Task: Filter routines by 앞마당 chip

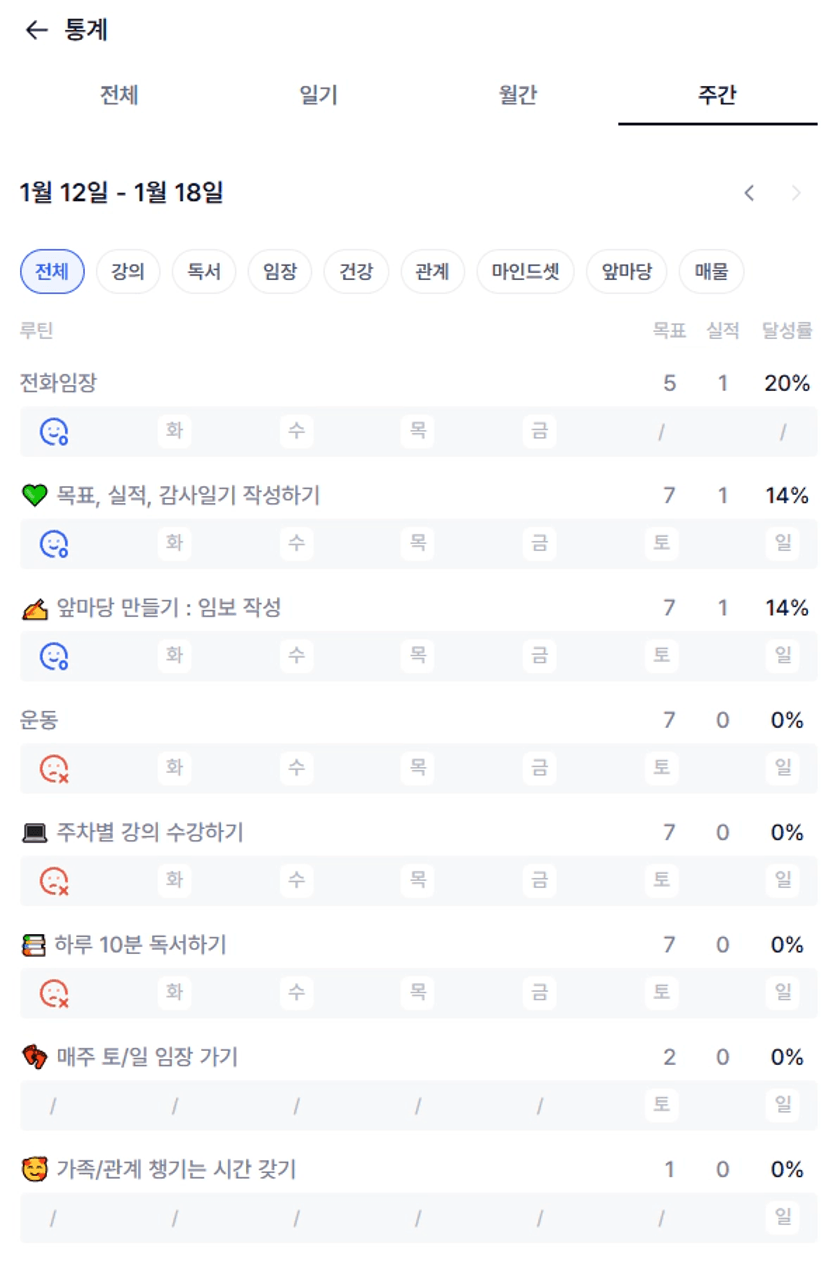Action: (626, 271)
